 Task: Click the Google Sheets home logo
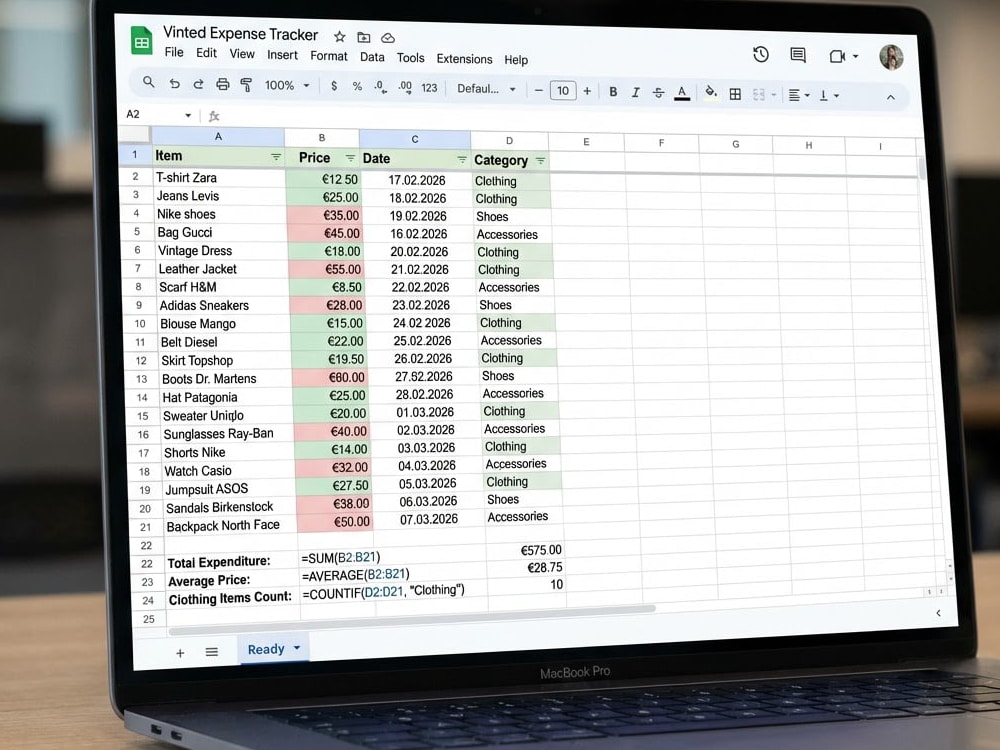142,41
